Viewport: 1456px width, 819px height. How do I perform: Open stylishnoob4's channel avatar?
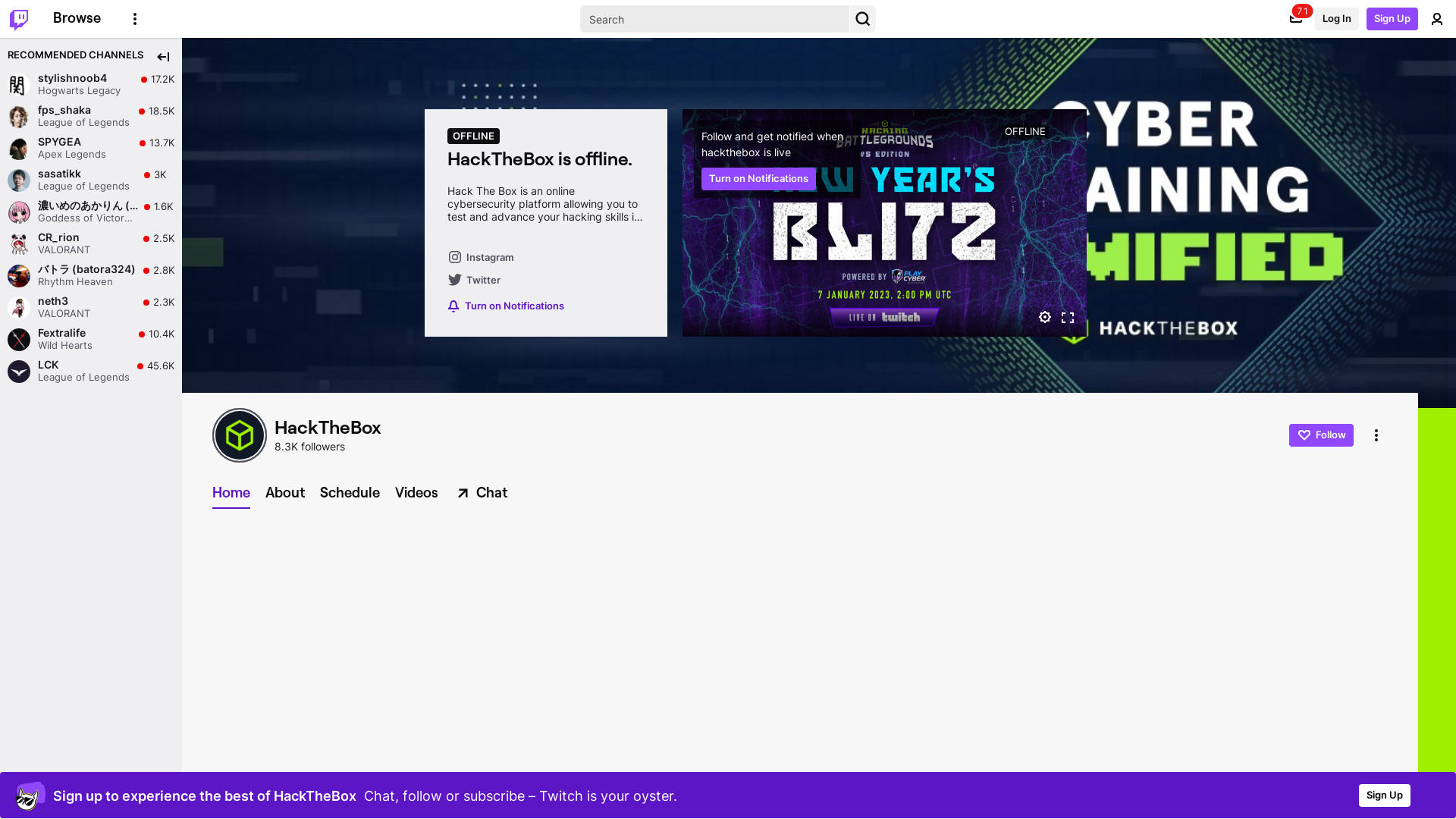[x=19, y=84]
